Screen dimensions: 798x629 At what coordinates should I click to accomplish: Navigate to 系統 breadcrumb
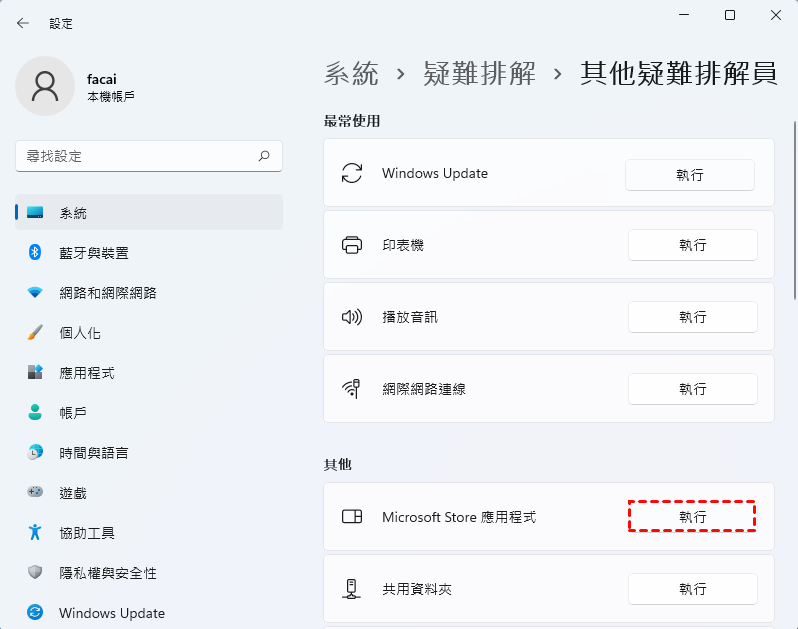[351, 74]
